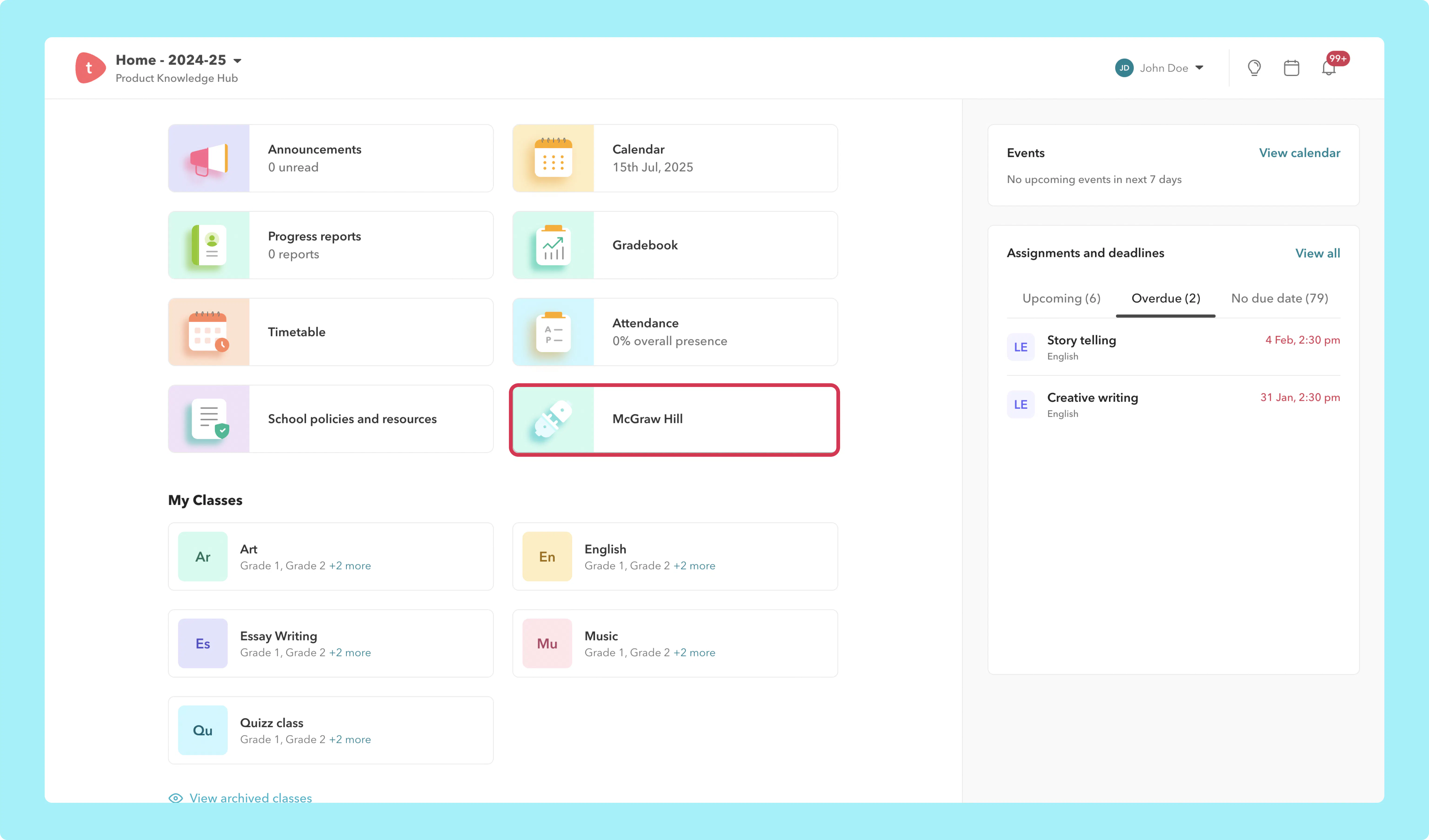The width and height of the screenshot is (1429, 840).
Task: Expand '+2 more' grades for Art
Action: coord(350,566)
